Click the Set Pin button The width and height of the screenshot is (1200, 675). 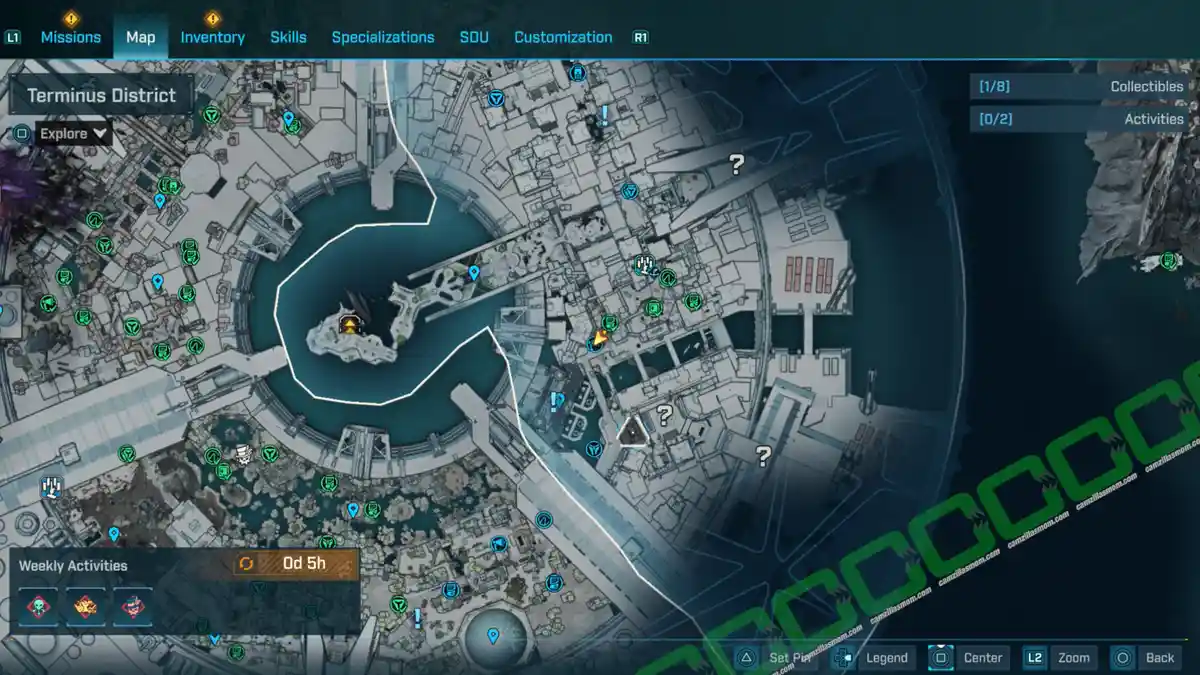pos(776,657)
